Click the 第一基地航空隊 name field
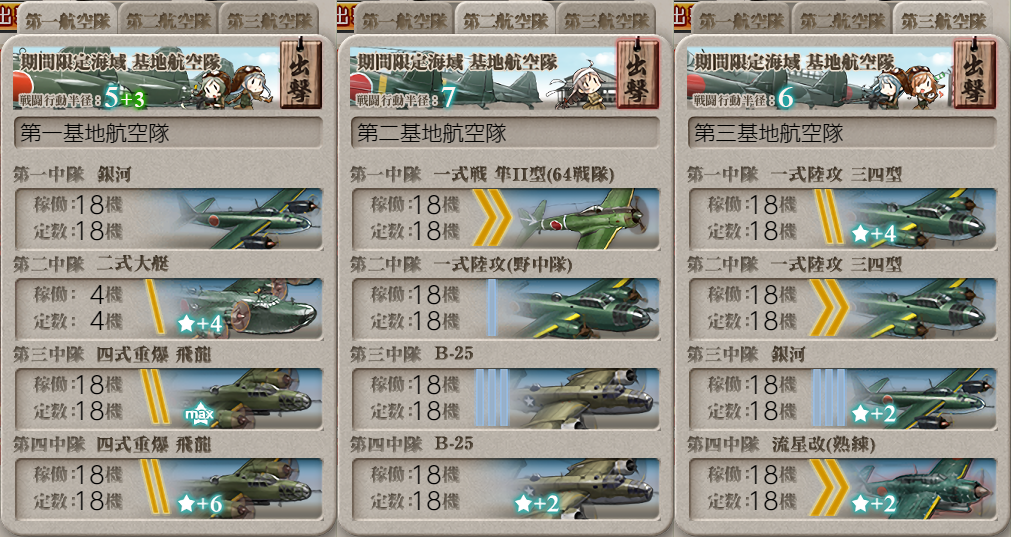1011x537 pixels. coord(168,133)
